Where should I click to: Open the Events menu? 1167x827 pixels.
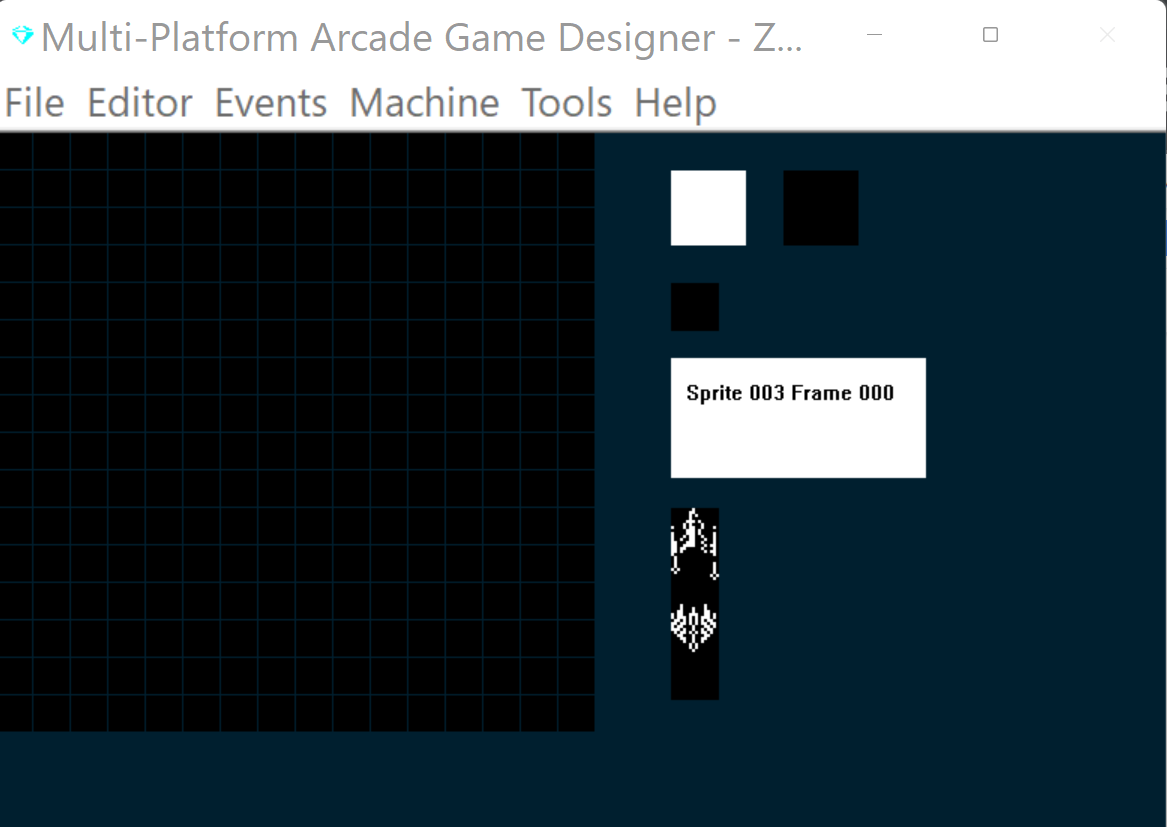(x=271, y=102)
